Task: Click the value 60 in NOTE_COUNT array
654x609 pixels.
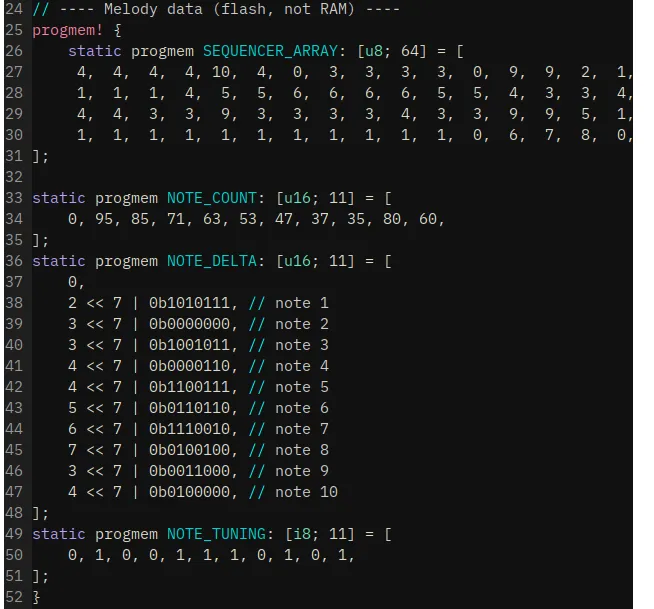Action: click(428, 219)
